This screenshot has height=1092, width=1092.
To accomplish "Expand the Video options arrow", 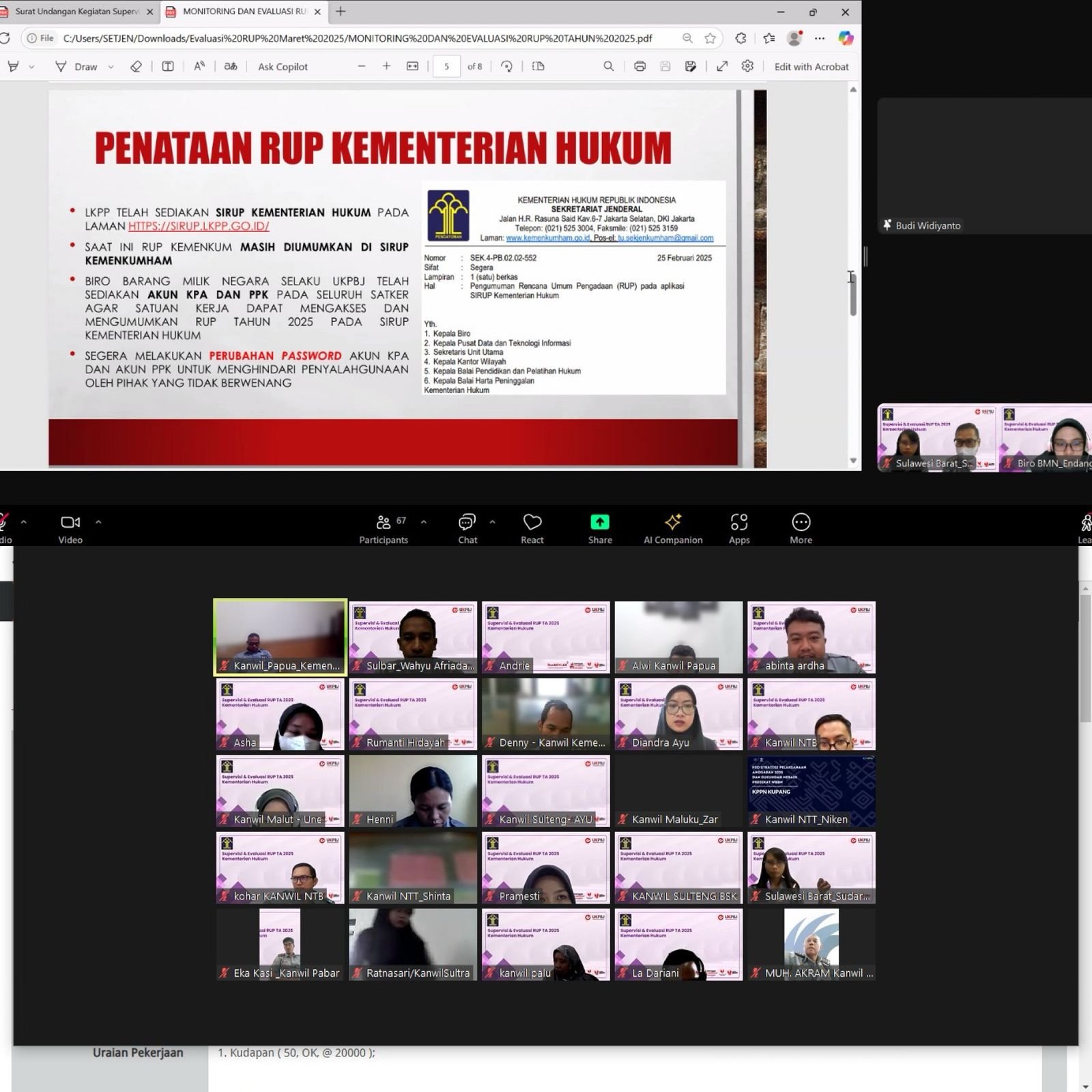I will click(x=98, y=522).
